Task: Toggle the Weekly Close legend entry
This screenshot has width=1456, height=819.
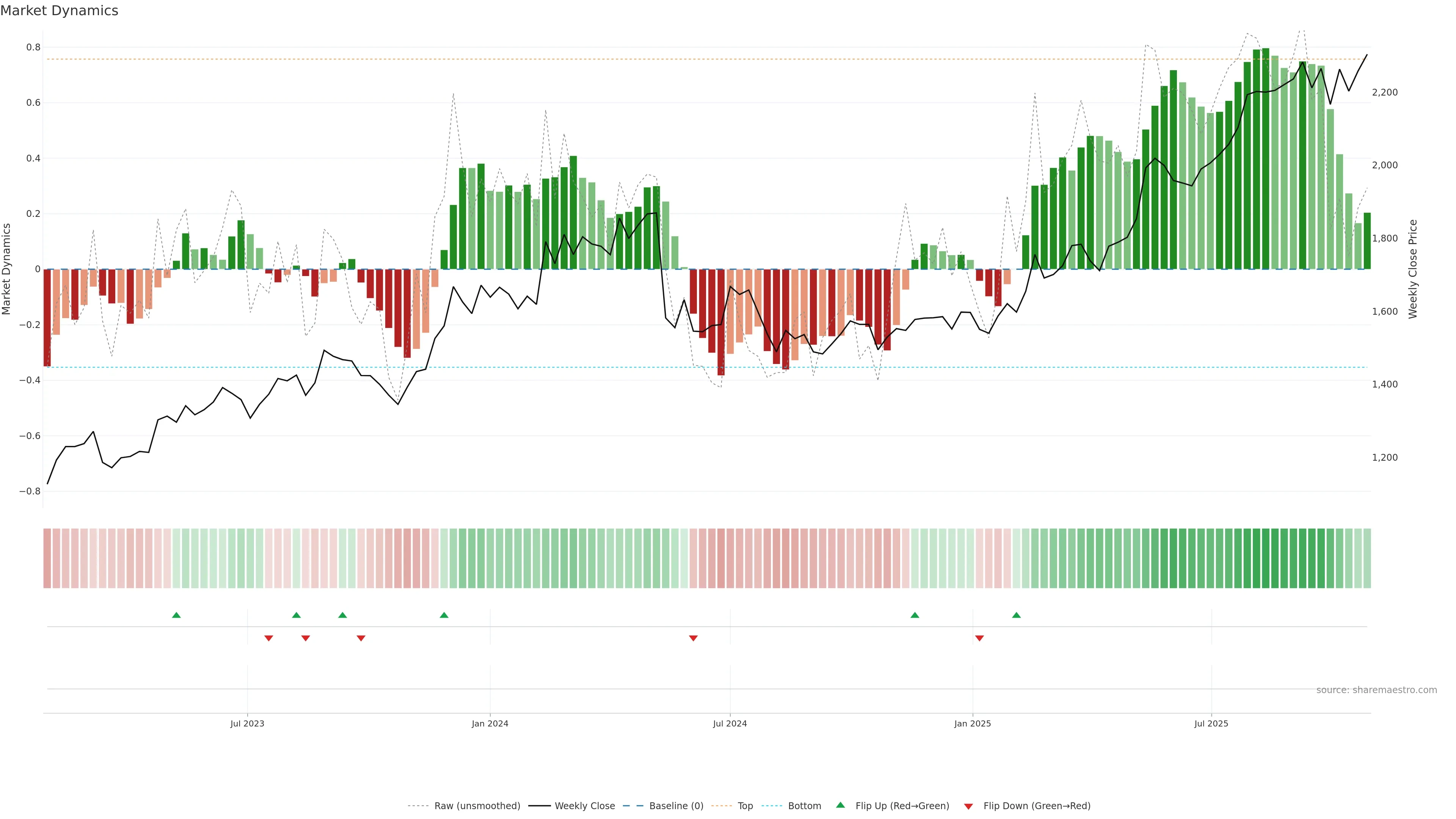Action: (x=584, y=806)
